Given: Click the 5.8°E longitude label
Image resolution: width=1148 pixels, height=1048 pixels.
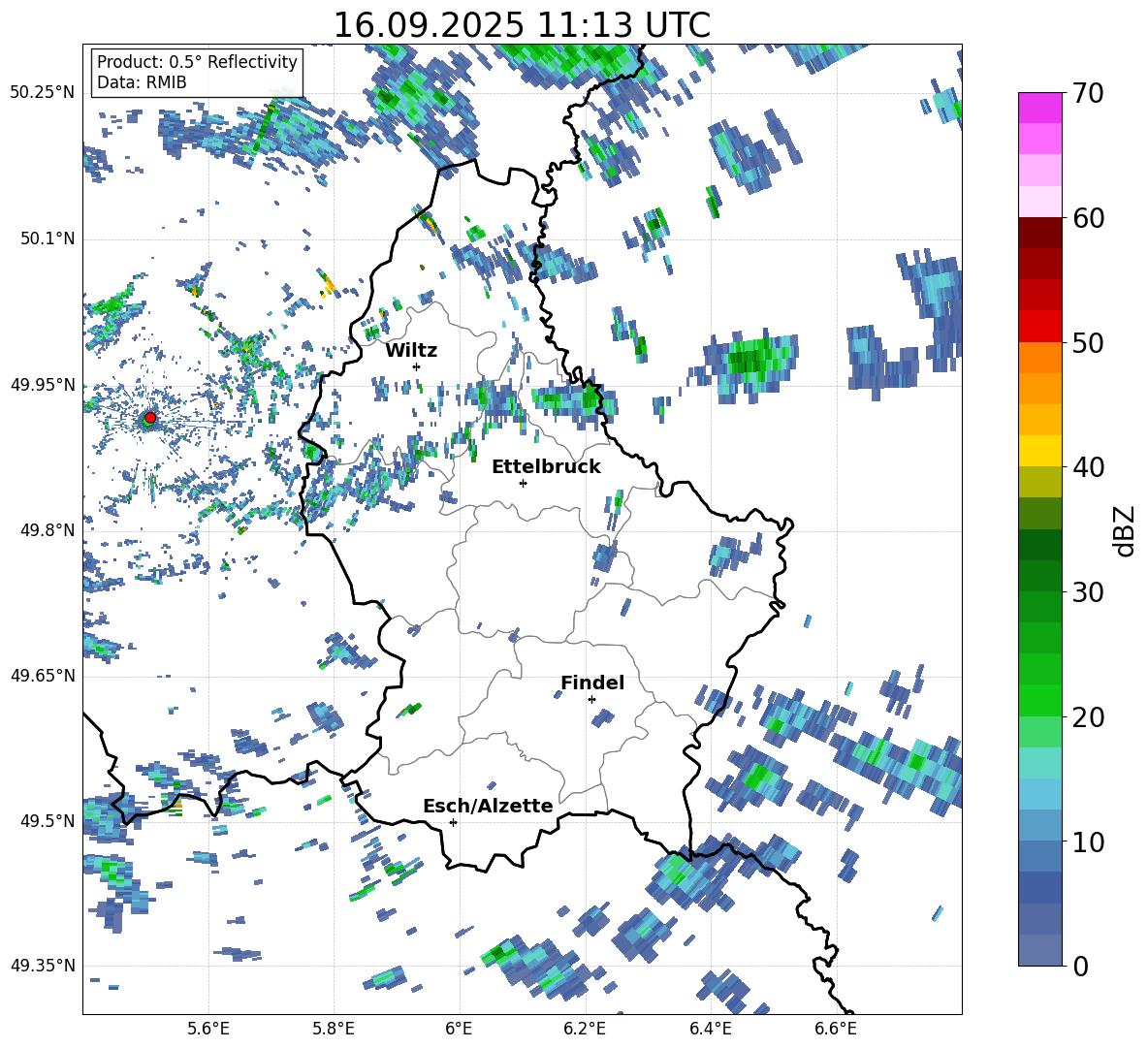Looking at the screenshot, I should click(334, 1030).
